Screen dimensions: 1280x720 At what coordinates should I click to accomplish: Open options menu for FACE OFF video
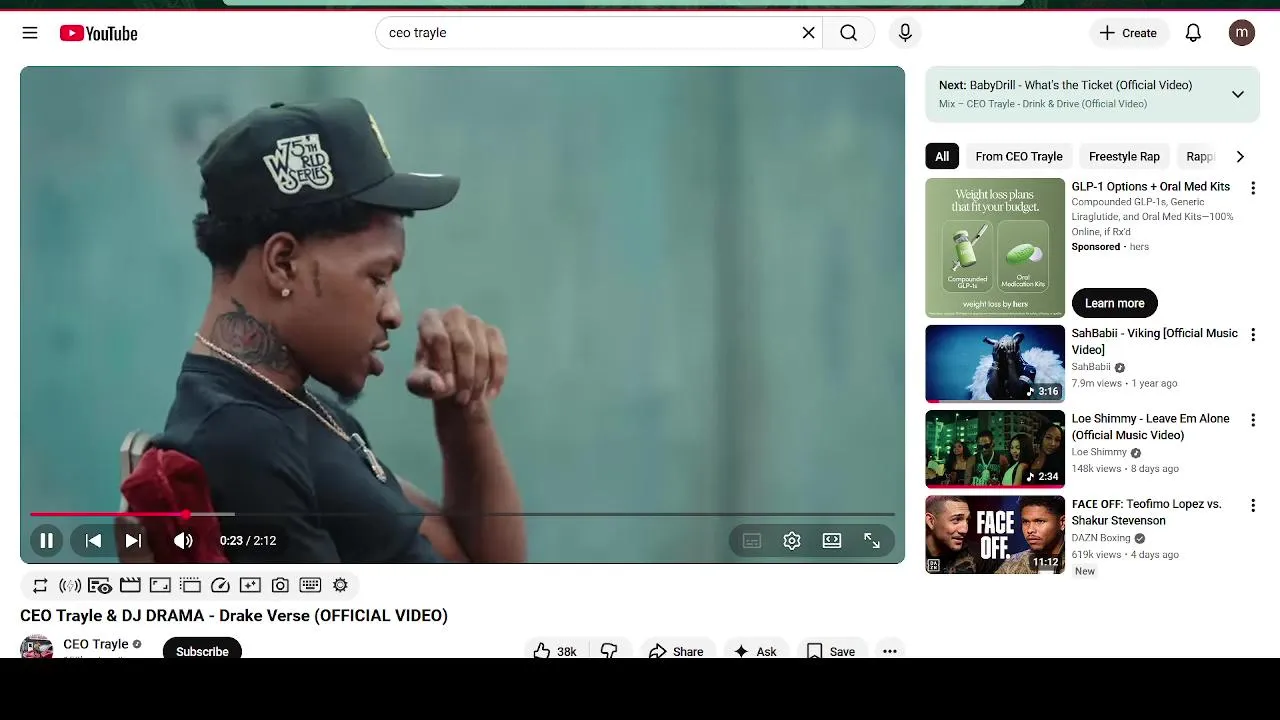pyautogui.click(x=1252, y=506)
